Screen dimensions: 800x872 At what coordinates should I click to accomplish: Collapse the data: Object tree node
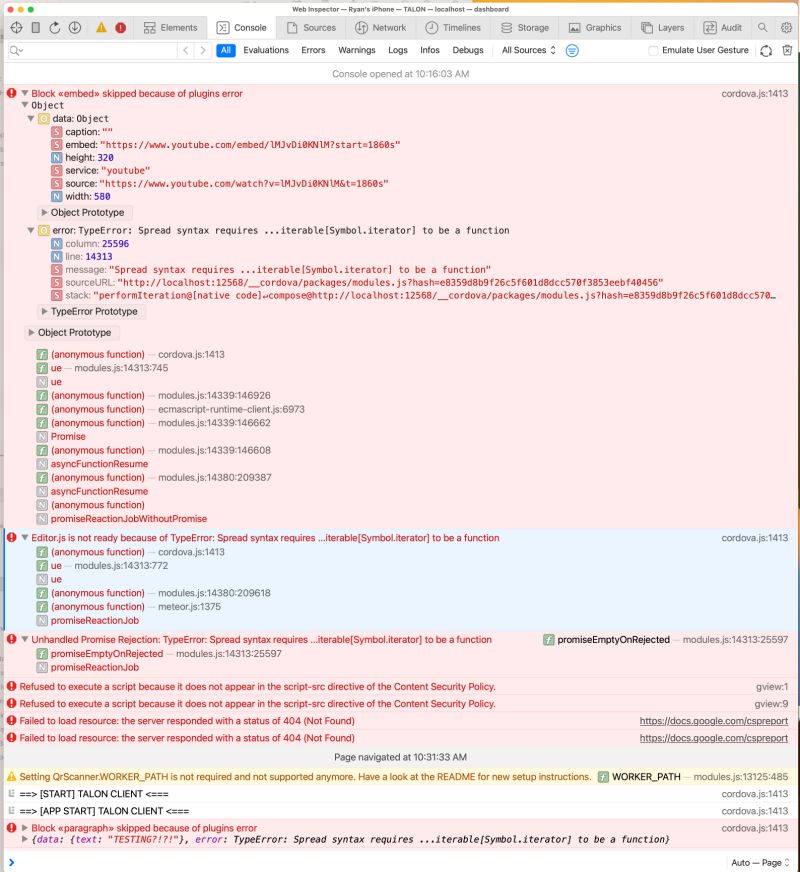click(x=31, y=118)
